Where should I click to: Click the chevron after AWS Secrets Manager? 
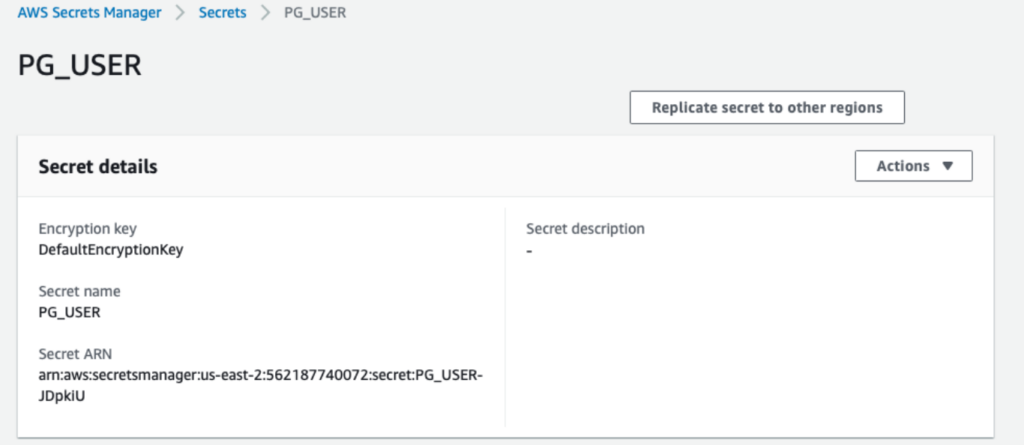[180, 13]
